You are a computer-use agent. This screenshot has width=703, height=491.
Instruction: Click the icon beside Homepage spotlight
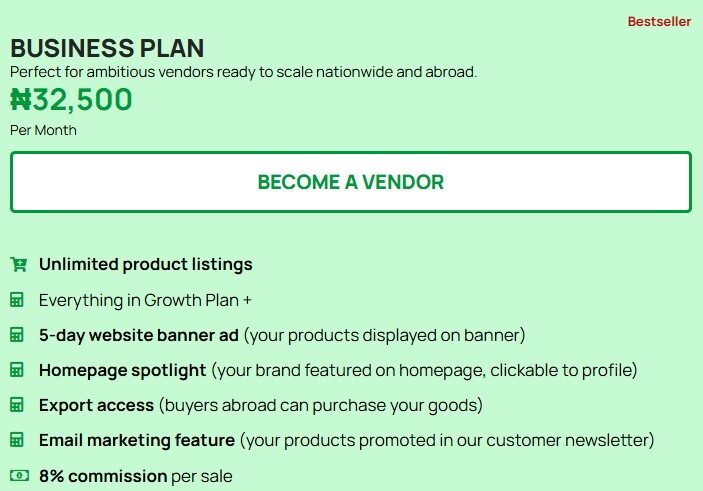pos(17,370)
